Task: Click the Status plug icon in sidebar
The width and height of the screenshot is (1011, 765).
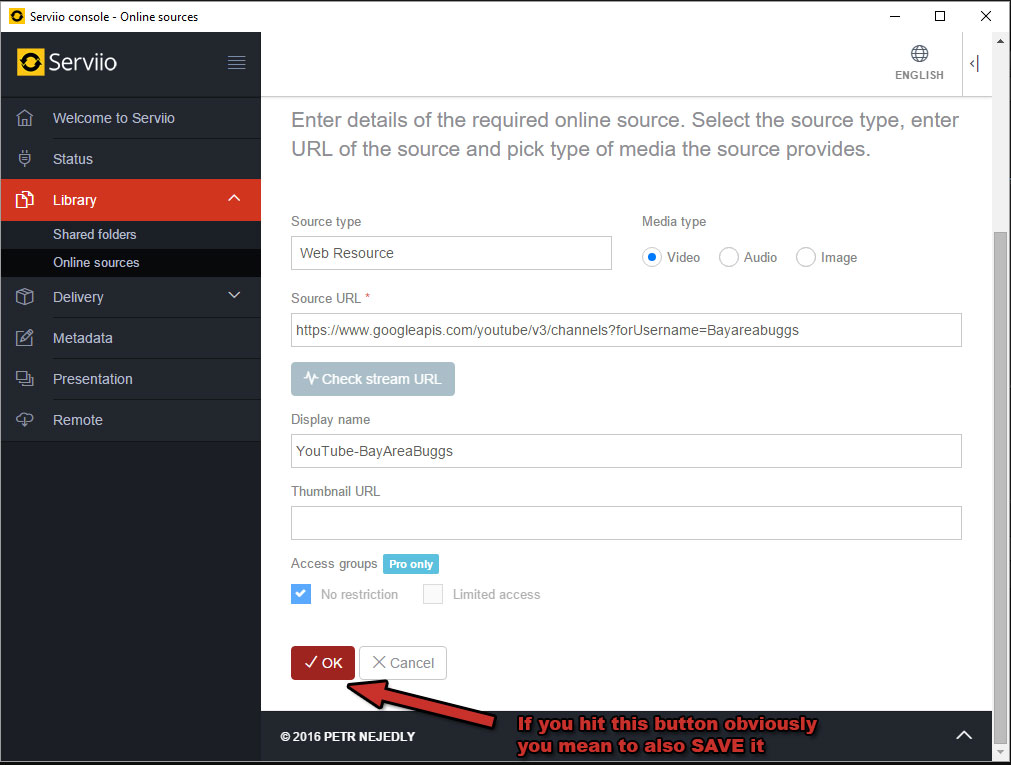Action: click(26, 159)
